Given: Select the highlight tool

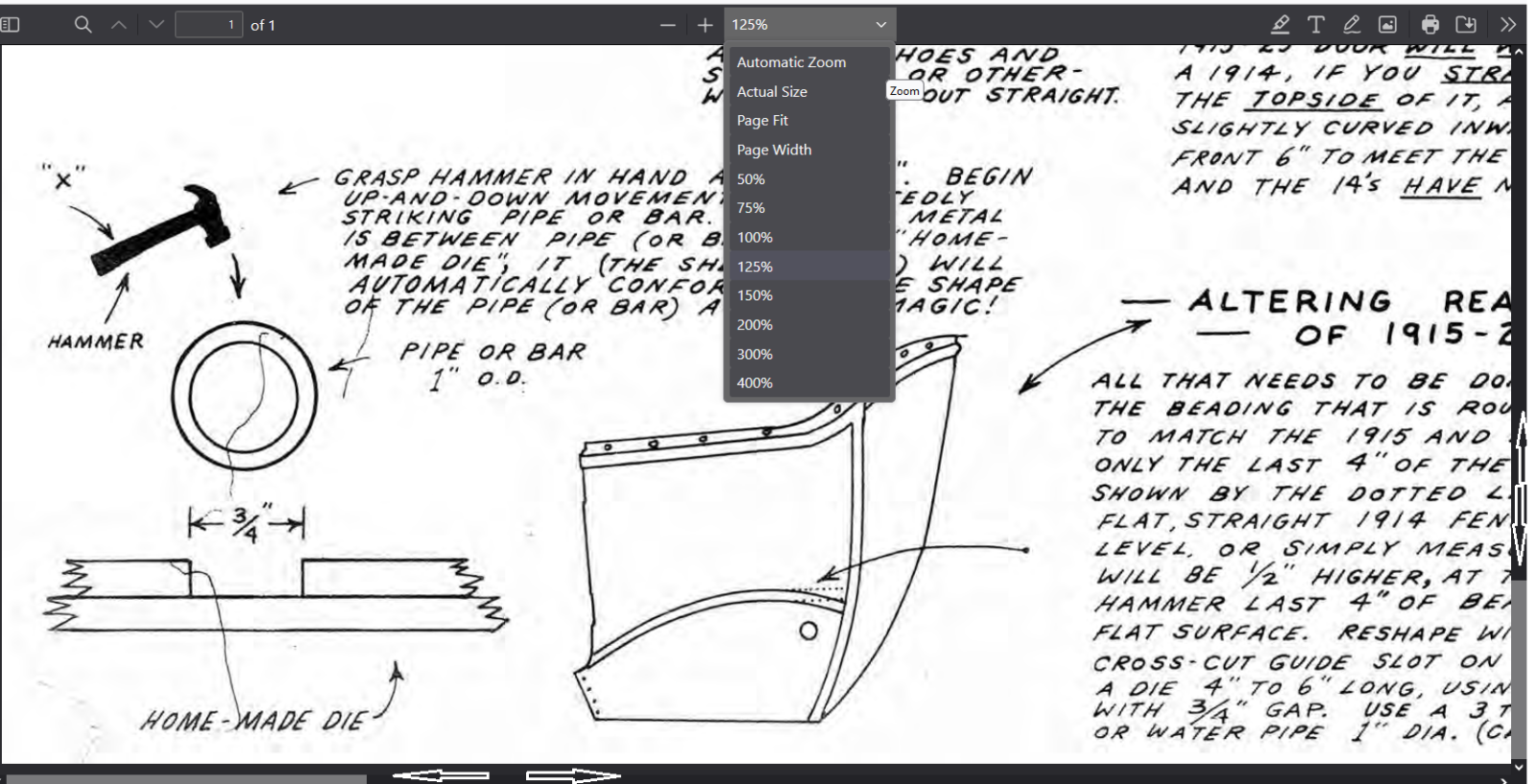Looking at the screenshot, I should pos(1280,25).
